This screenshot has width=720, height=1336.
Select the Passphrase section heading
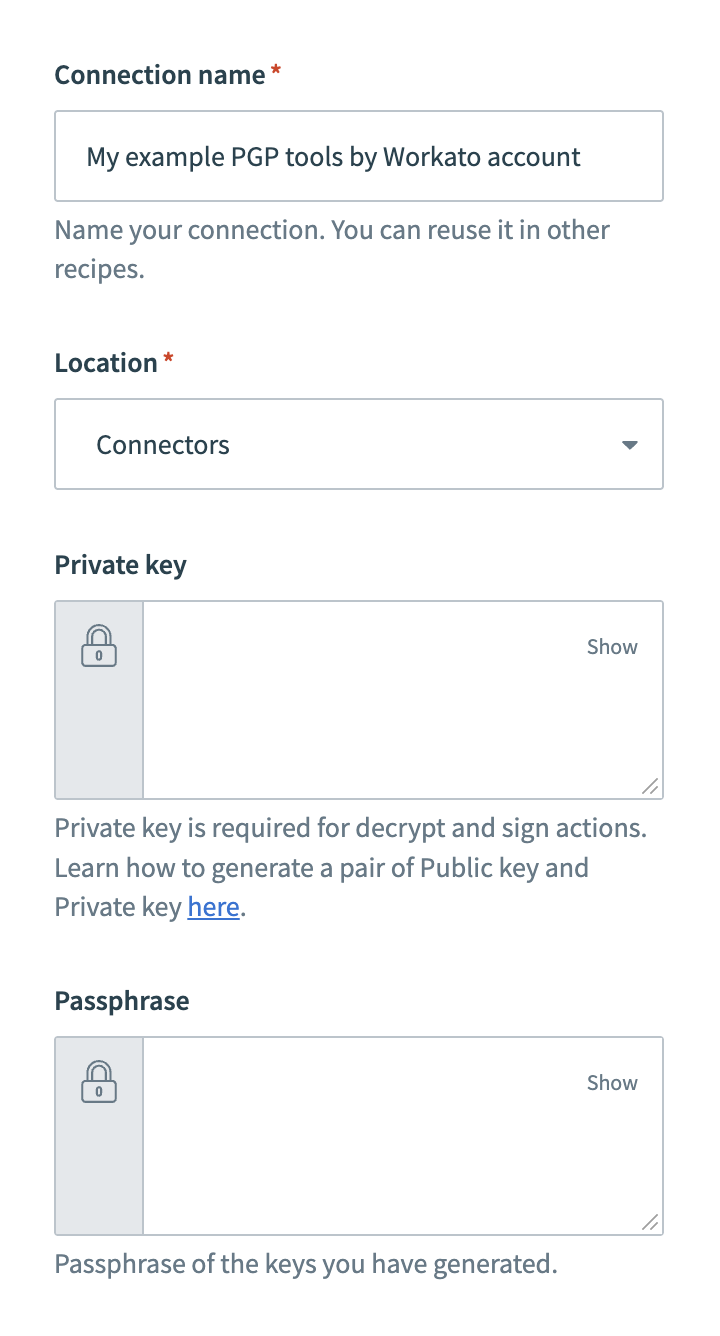coord(121,1000)
